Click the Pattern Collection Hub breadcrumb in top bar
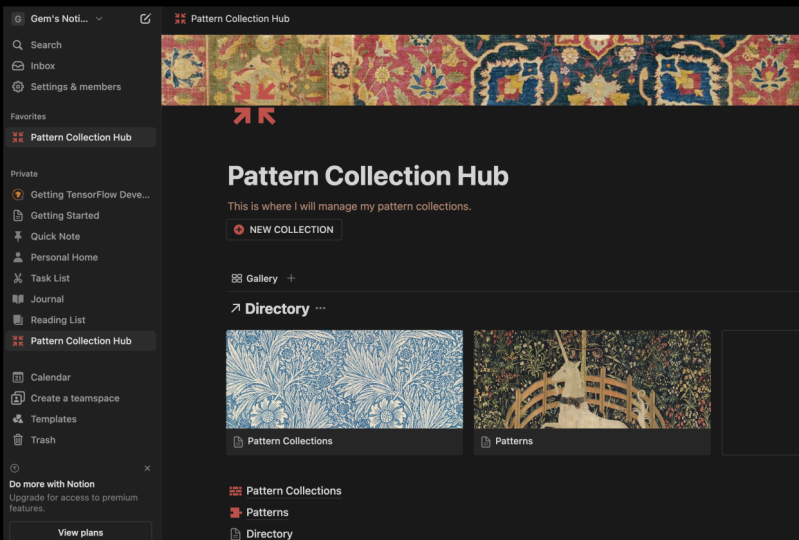The width and height of the screenshot is (799, 540). [x=232, y=19]
